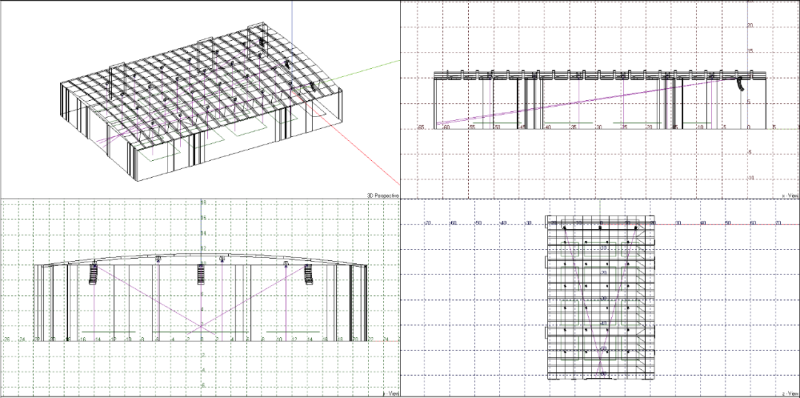Select the center line array in front view
The height and width of the screenshot is (398, 800).
pos(201,274)
